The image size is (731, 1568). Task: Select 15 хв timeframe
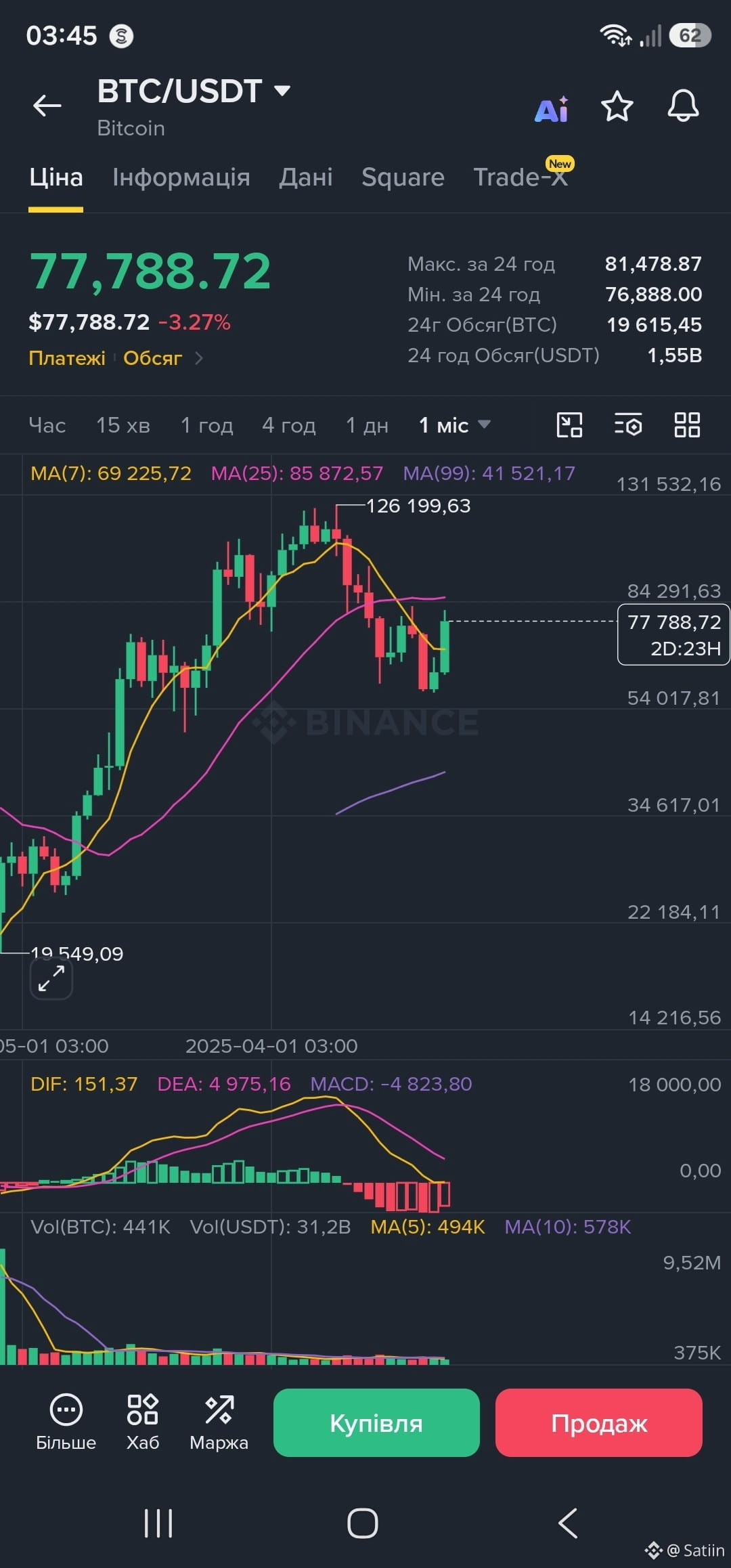pos(123,425)
